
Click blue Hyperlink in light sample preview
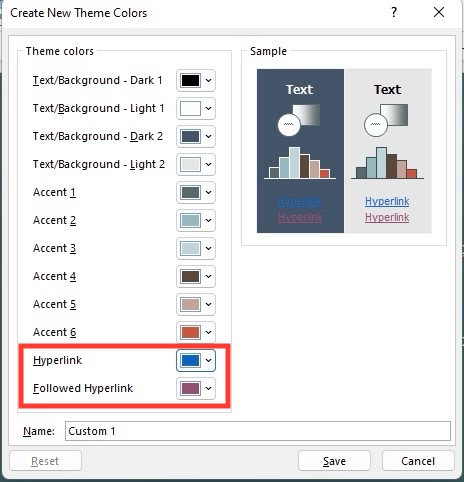(387, 201)
